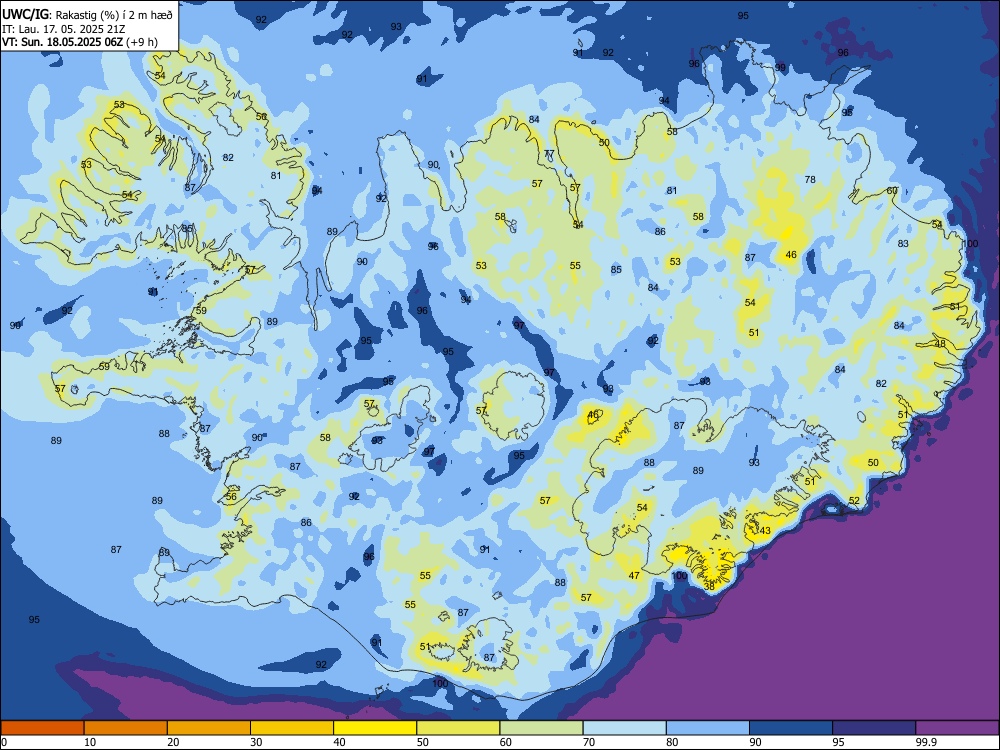The width and height of the screenshot is (1000, 750).
Task: Click the '77' humidity value on the map
Action: click(x=549, y=154)
